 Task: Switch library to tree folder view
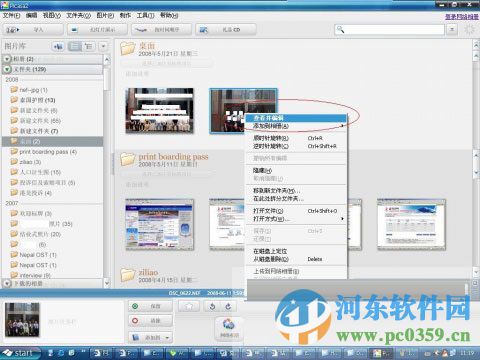pos(89,46)
